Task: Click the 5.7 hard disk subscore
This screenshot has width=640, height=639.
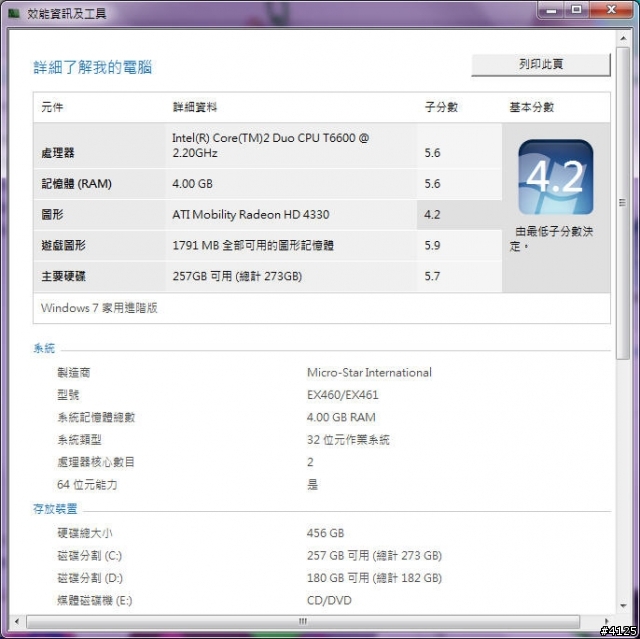Action: (432, 276)
